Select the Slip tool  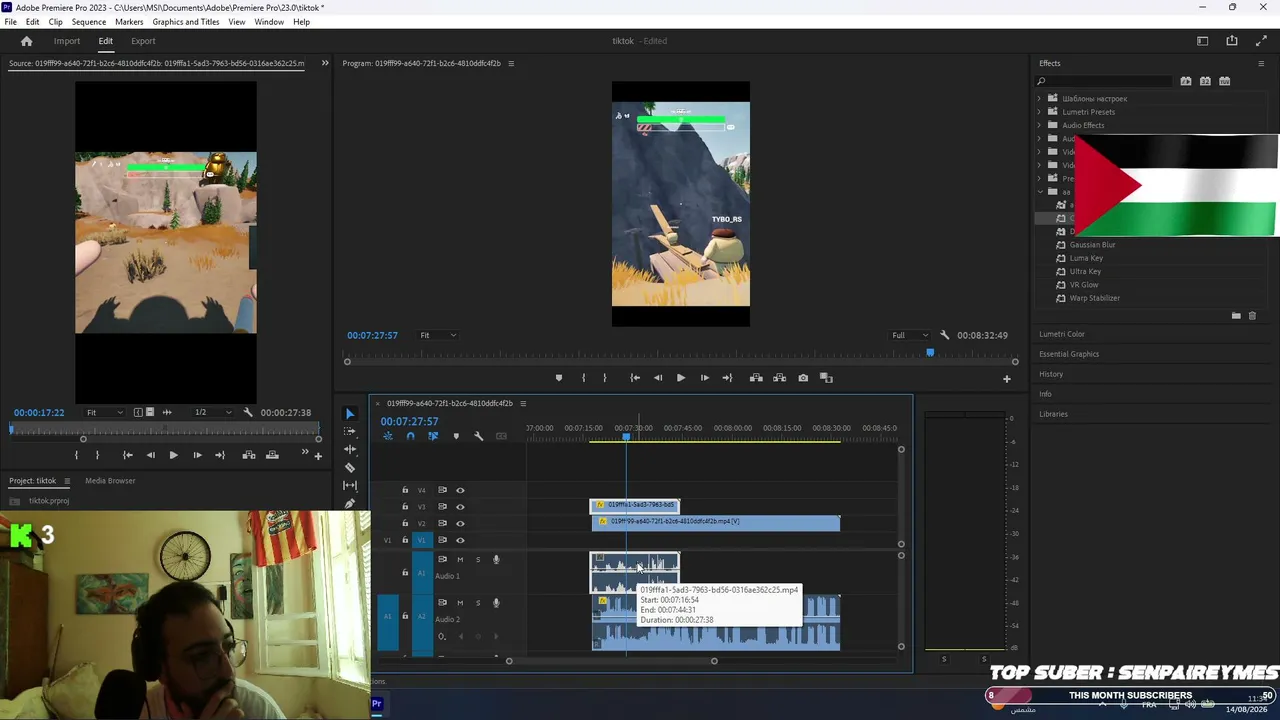coord(350,486)
